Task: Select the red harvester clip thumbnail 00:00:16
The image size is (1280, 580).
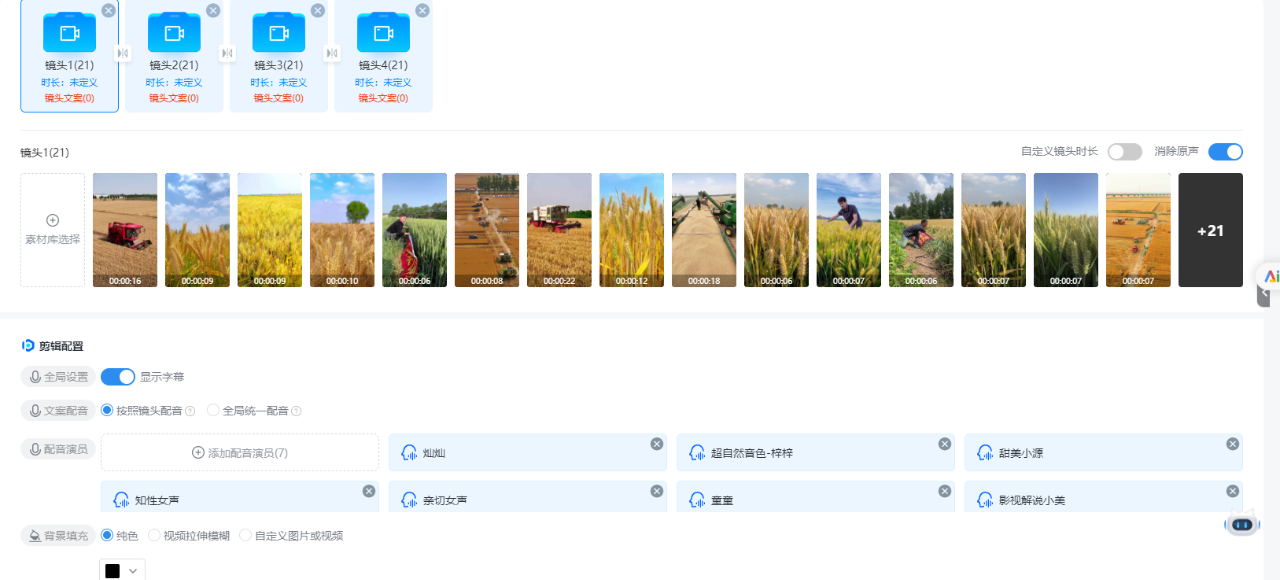Action: coord(125,230)
